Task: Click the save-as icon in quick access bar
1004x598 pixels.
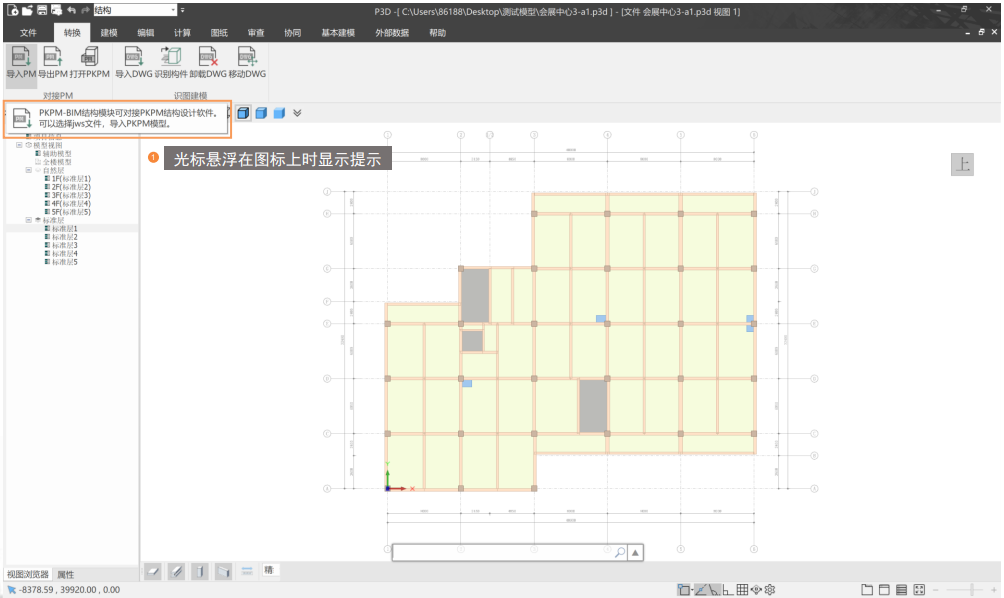Action: 56,10
